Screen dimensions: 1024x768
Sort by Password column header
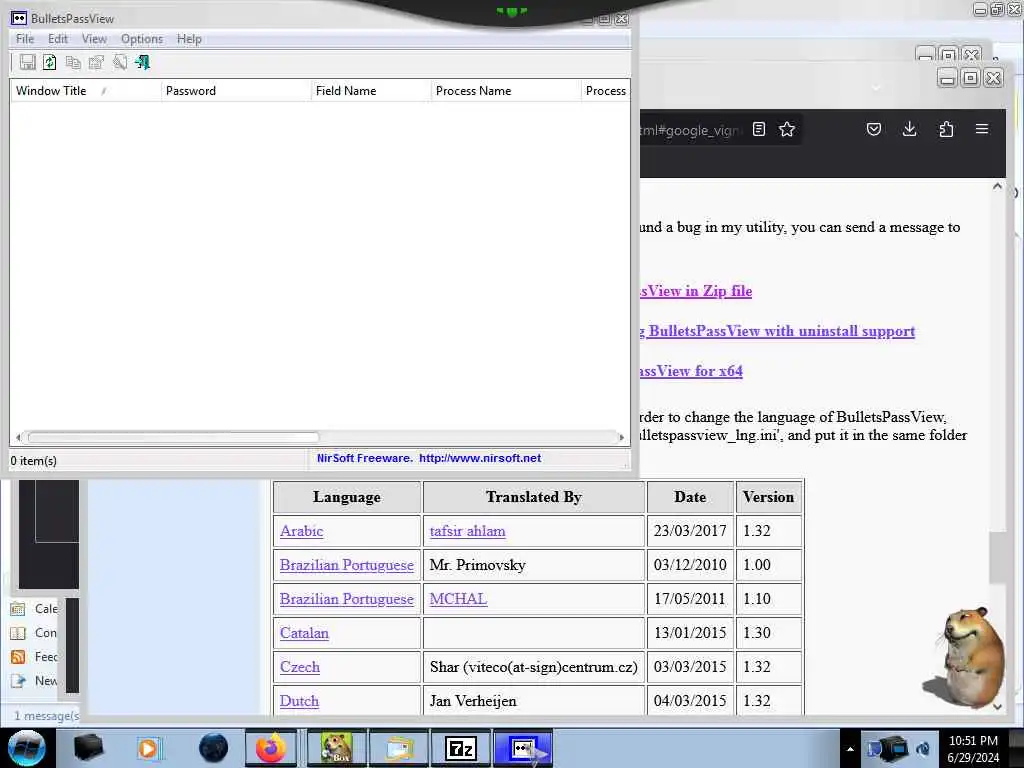(x=236, y=91)
